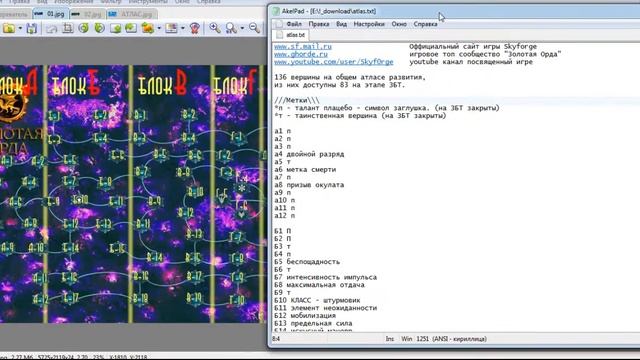The height and width of the screenshot is (360, 640).
Task: Zoom in with the plus magnifier
Action: [x=215, y=28]
